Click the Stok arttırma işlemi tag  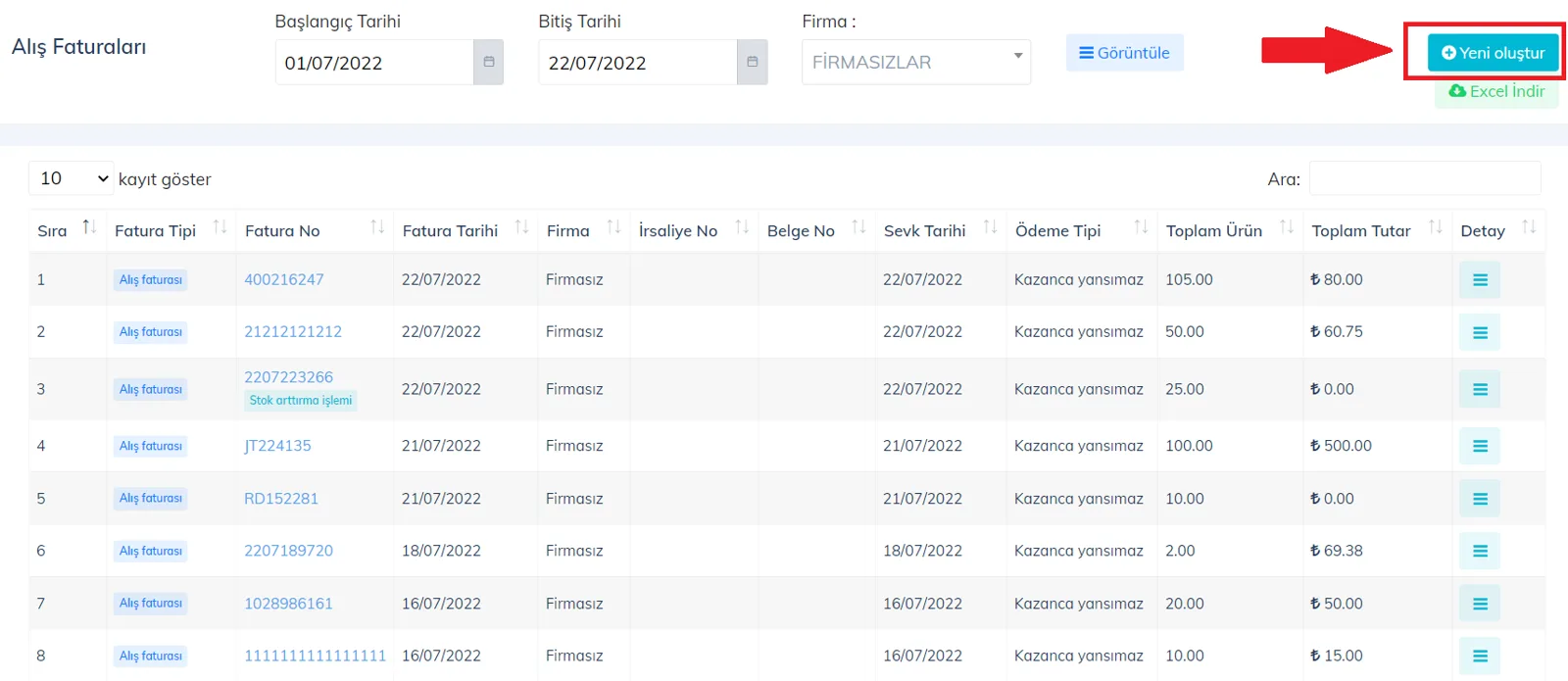tap(301, 401)
